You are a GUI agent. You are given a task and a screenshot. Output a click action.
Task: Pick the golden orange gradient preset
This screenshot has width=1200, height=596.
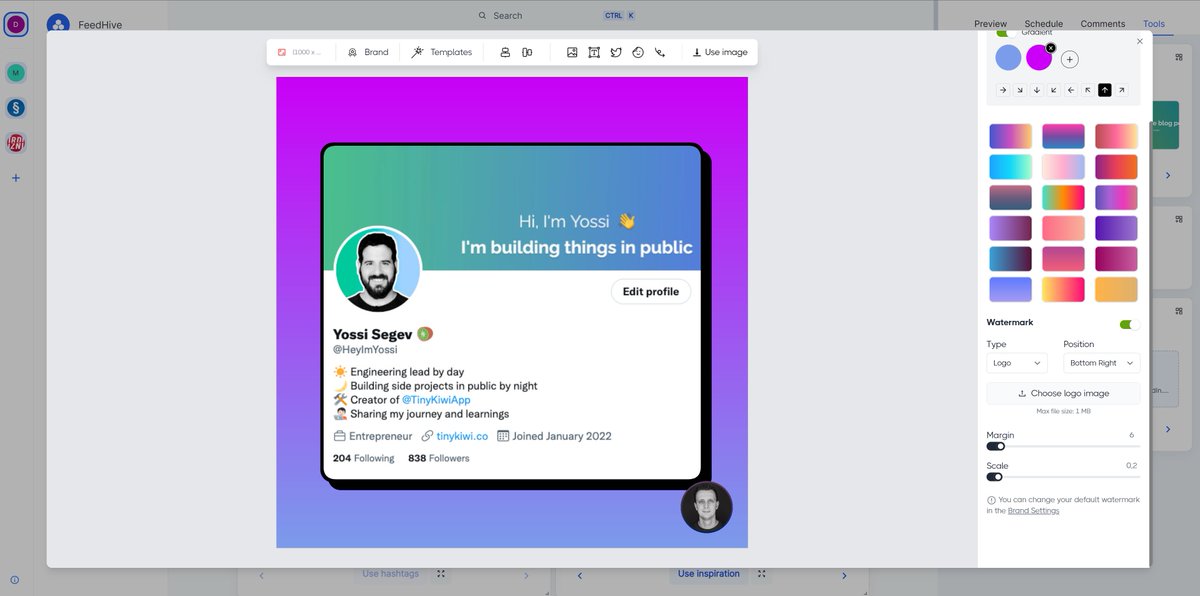pos(1116,290)
